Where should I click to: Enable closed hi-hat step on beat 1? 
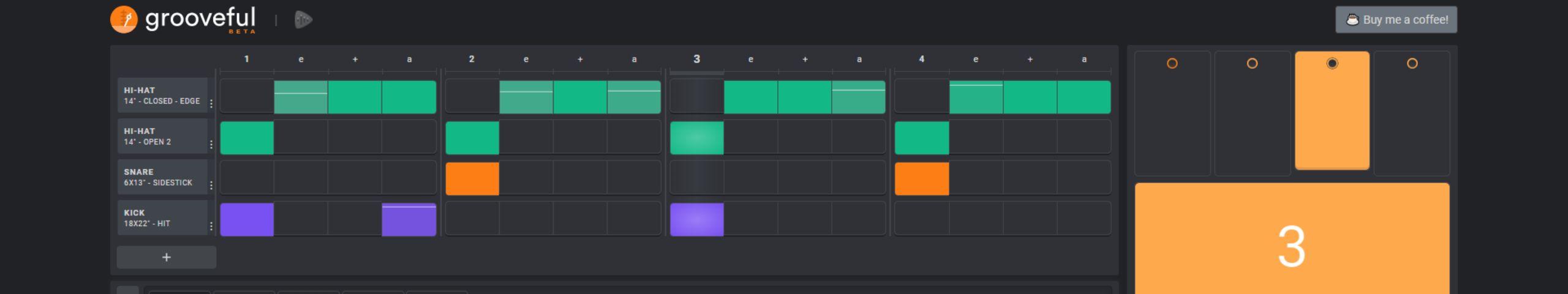(247, 97)
